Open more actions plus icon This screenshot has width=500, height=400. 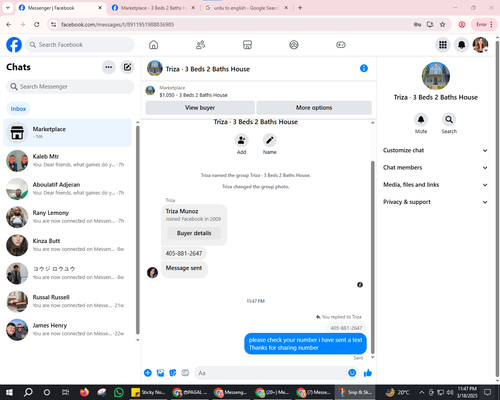[x=148, y=373]
